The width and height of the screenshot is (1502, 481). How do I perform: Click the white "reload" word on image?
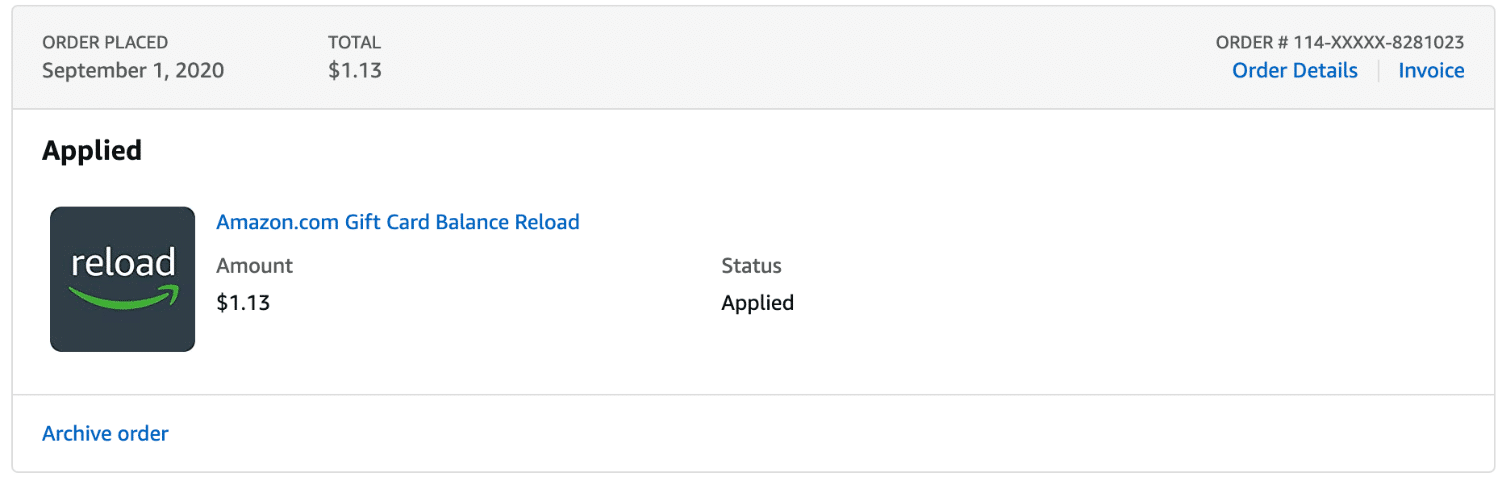[123, 263]
